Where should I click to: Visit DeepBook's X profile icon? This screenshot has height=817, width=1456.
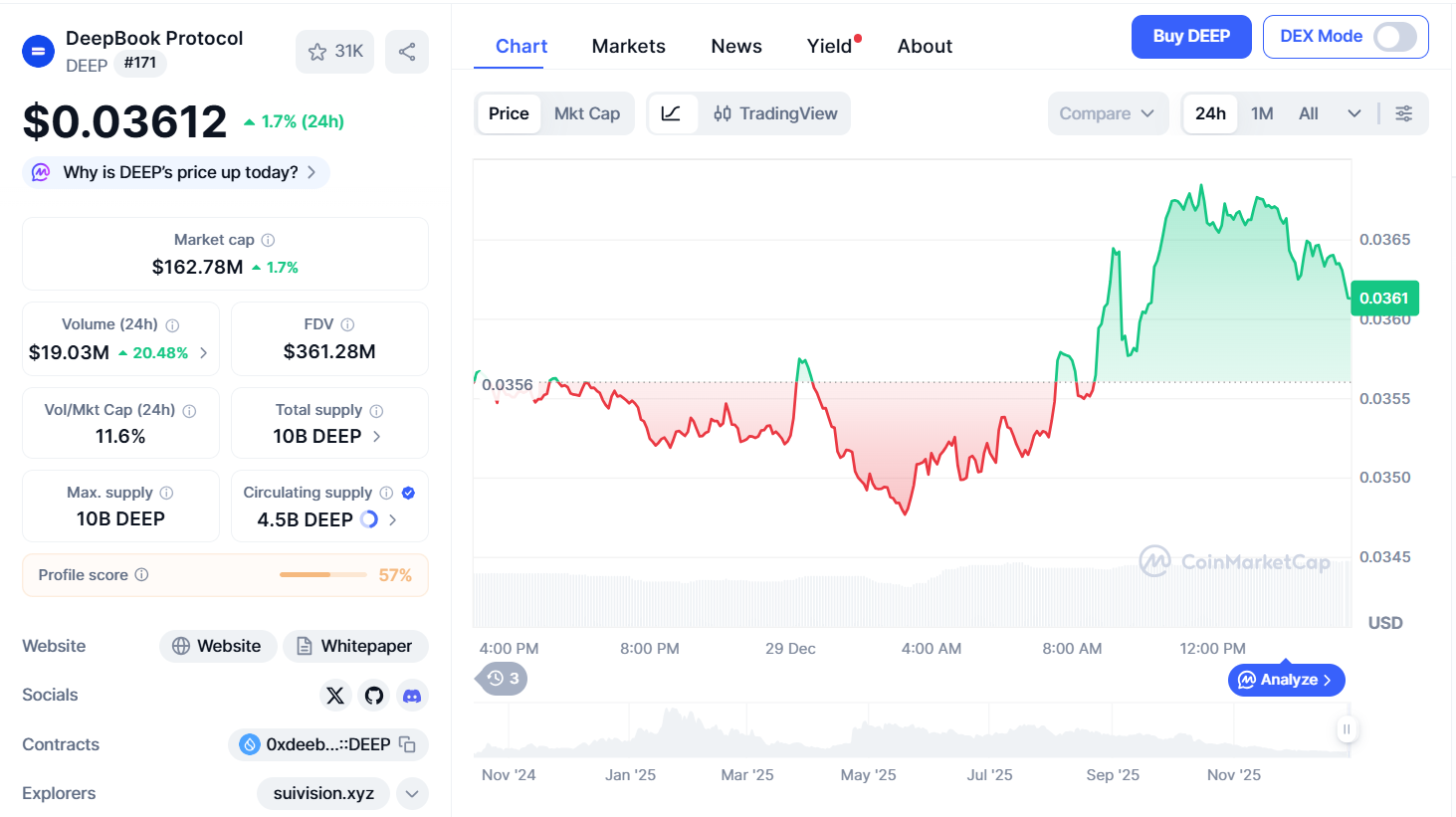[335, 695]
